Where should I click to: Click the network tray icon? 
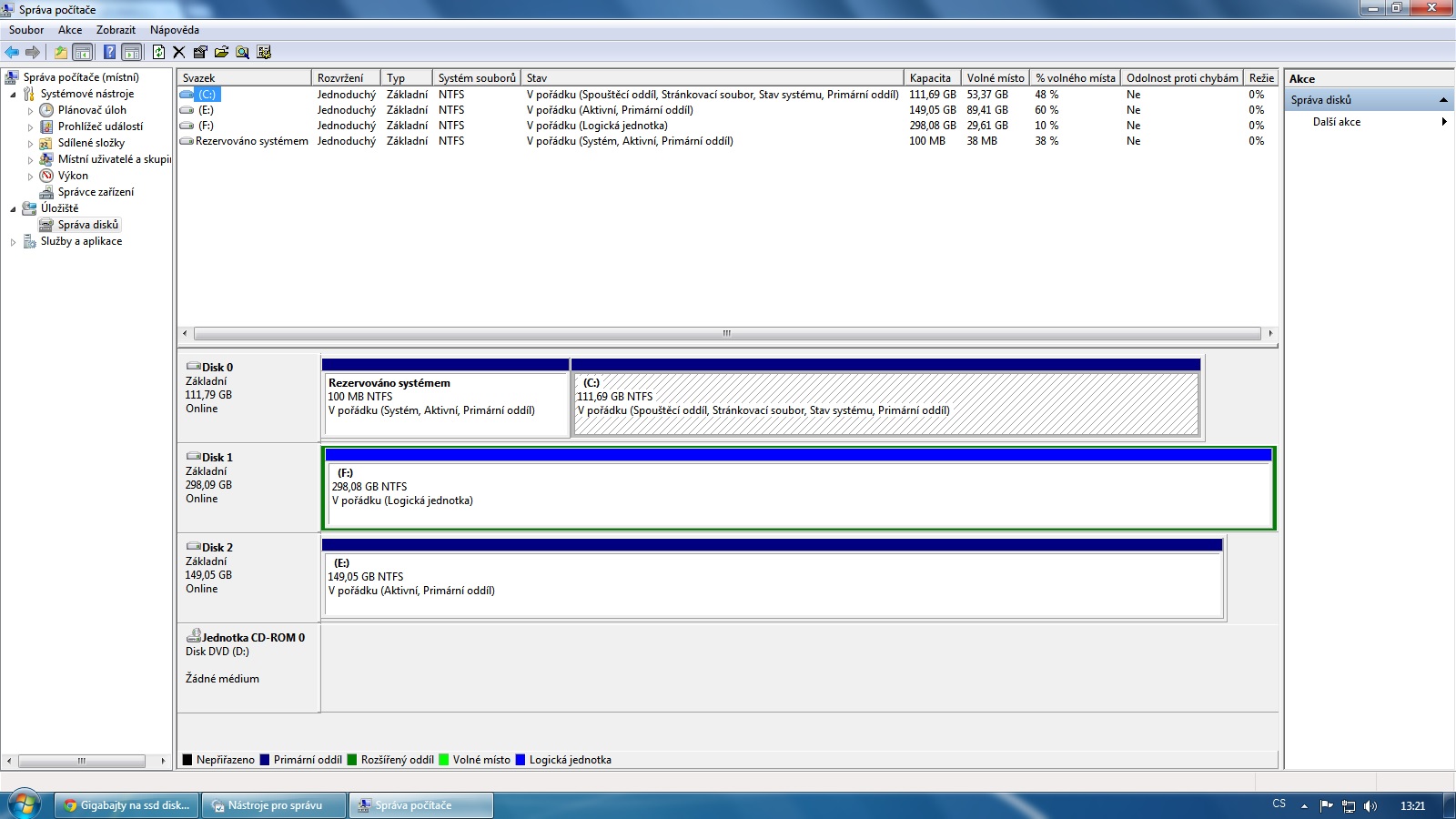(x=1349, y=805)
